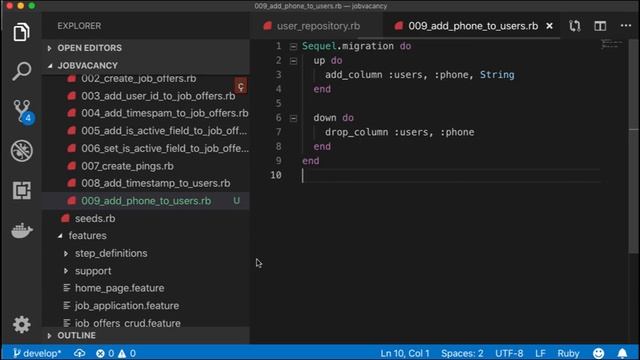Click Ln 10, Col 1 cursor position
The image size is (640, 360).
click(x=405, y=353)
